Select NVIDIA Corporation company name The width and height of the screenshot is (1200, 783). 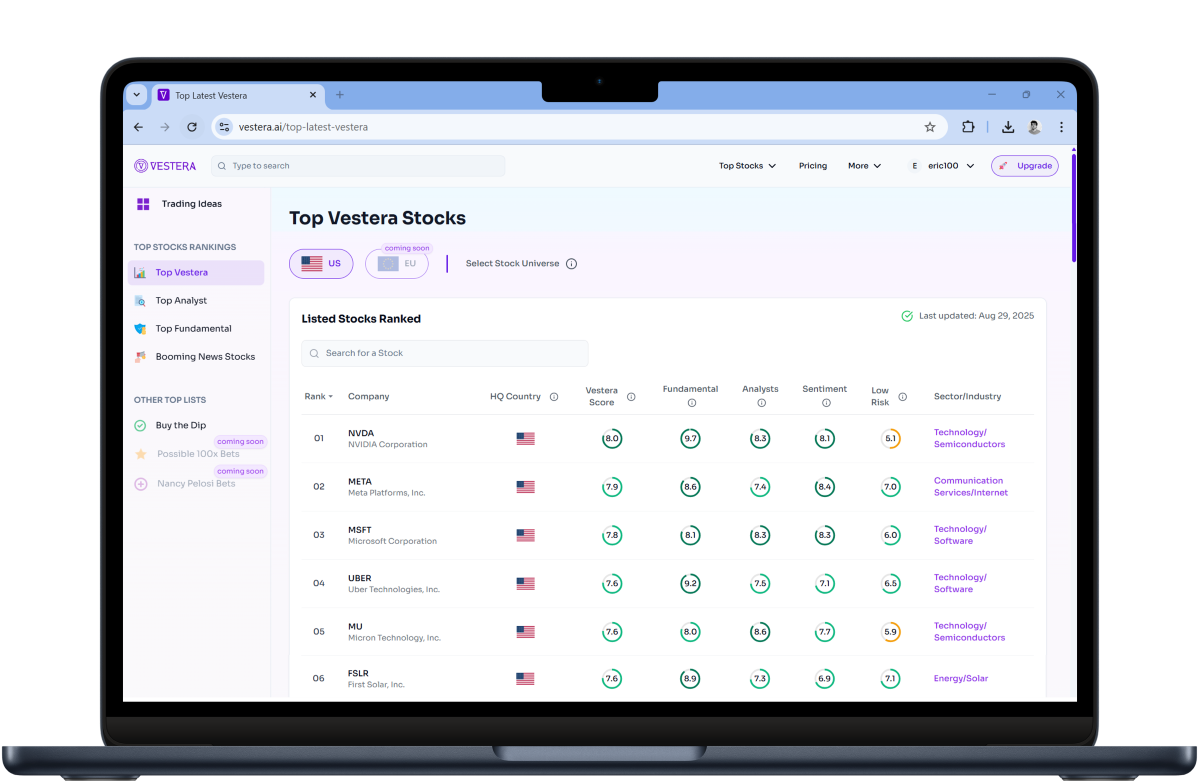point(387,445)
